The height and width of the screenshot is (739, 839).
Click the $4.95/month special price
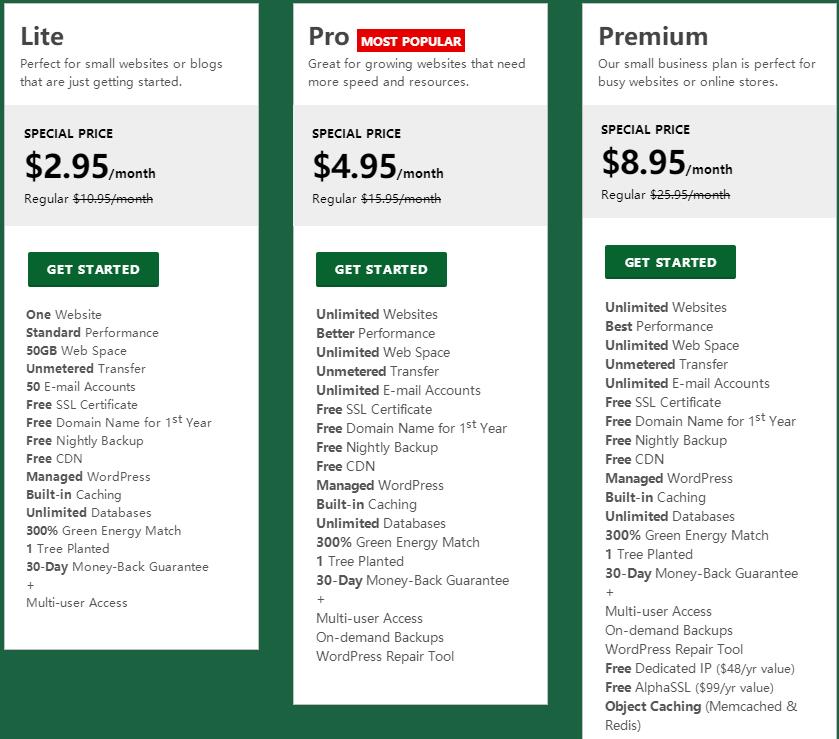point(378,167)
